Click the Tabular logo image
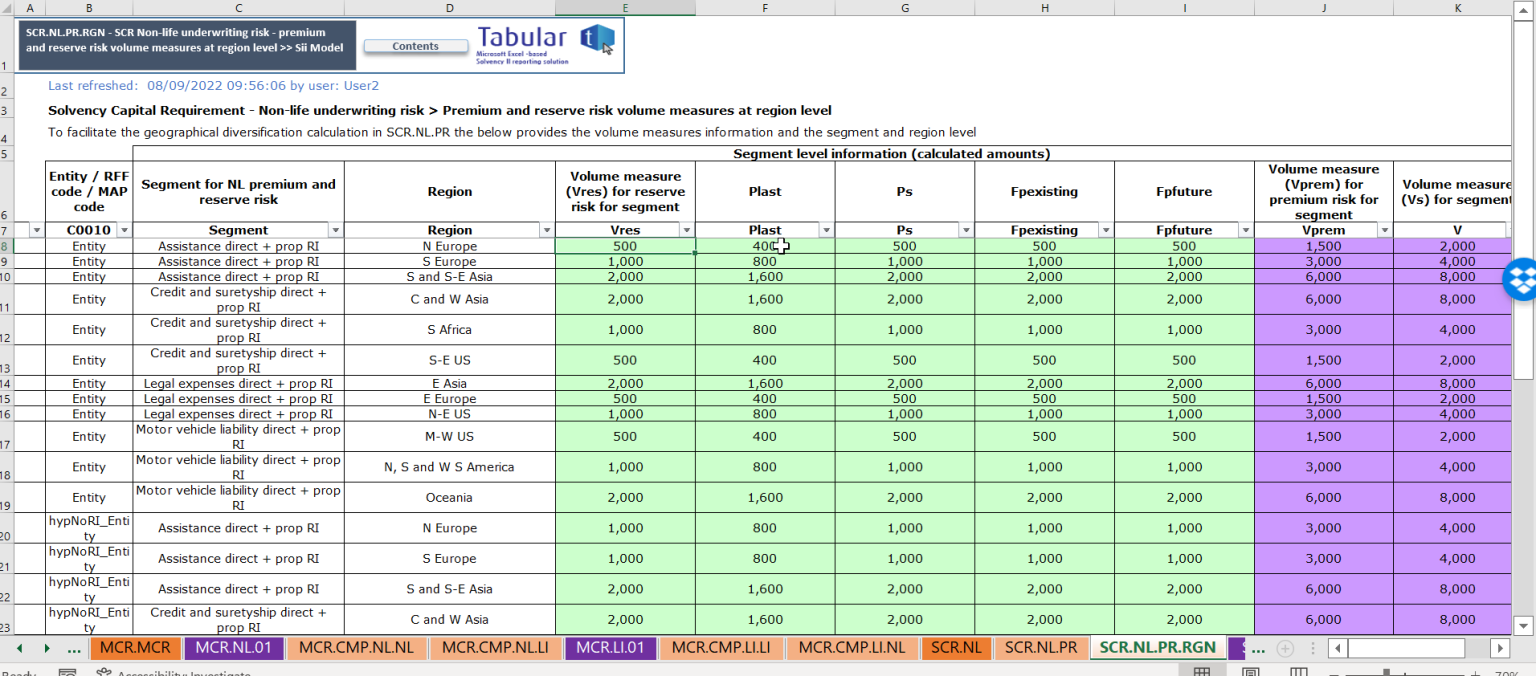This screenshot has height=676, width=1536. 547,45
